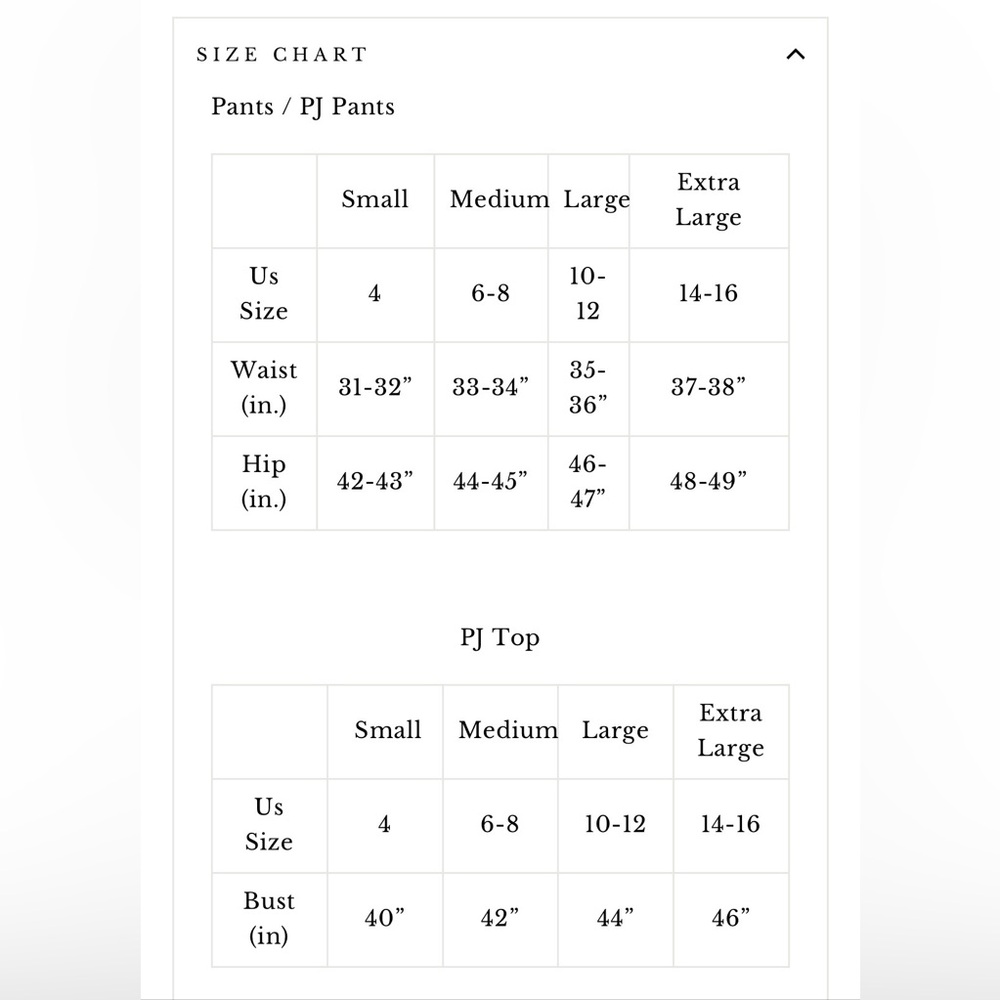Select Large header in PJ Top table
This screenshot has width=1000, height=1000.
[x=615, y=730]
